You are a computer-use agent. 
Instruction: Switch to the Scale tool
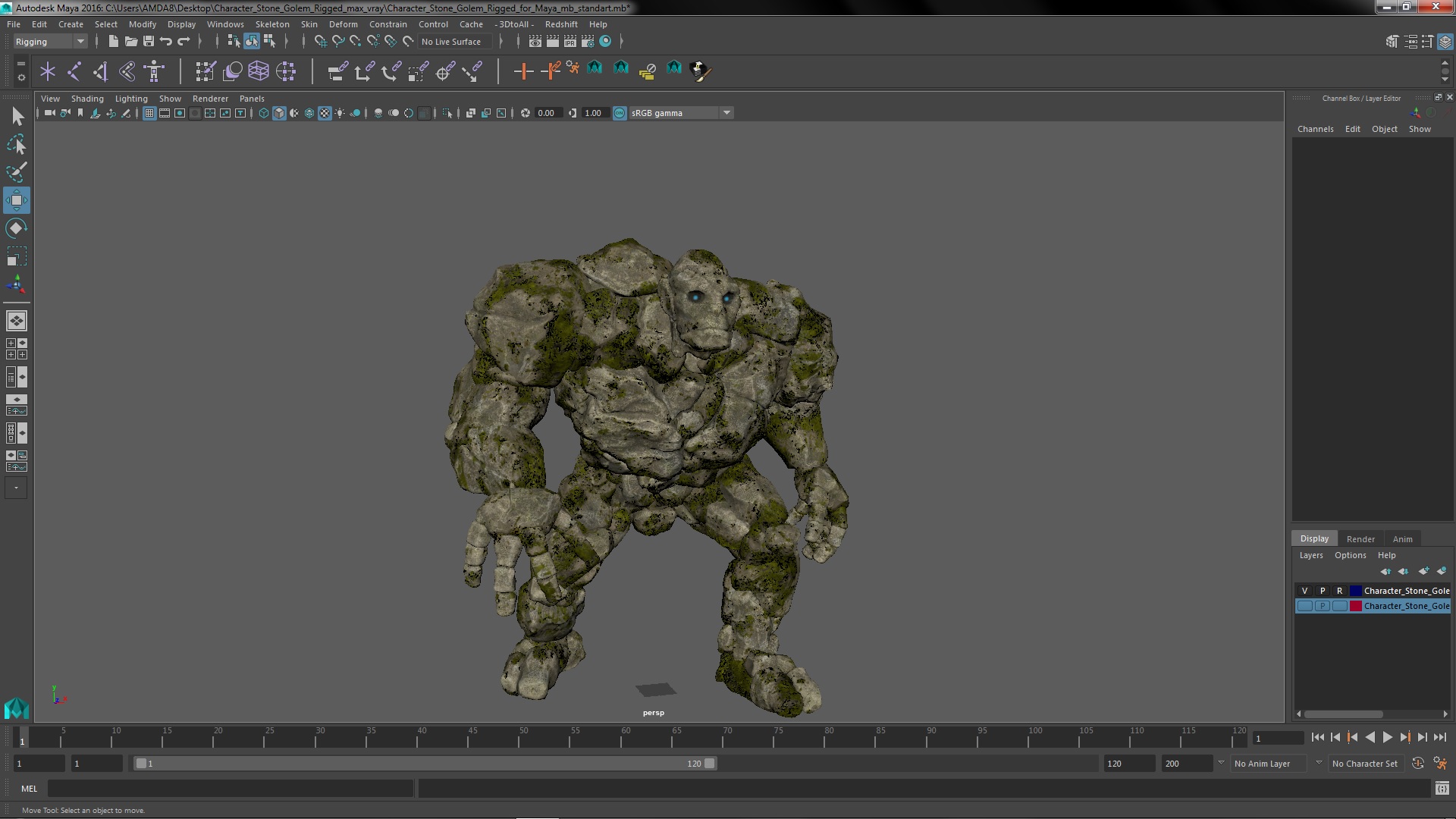(x=17, y=256)
